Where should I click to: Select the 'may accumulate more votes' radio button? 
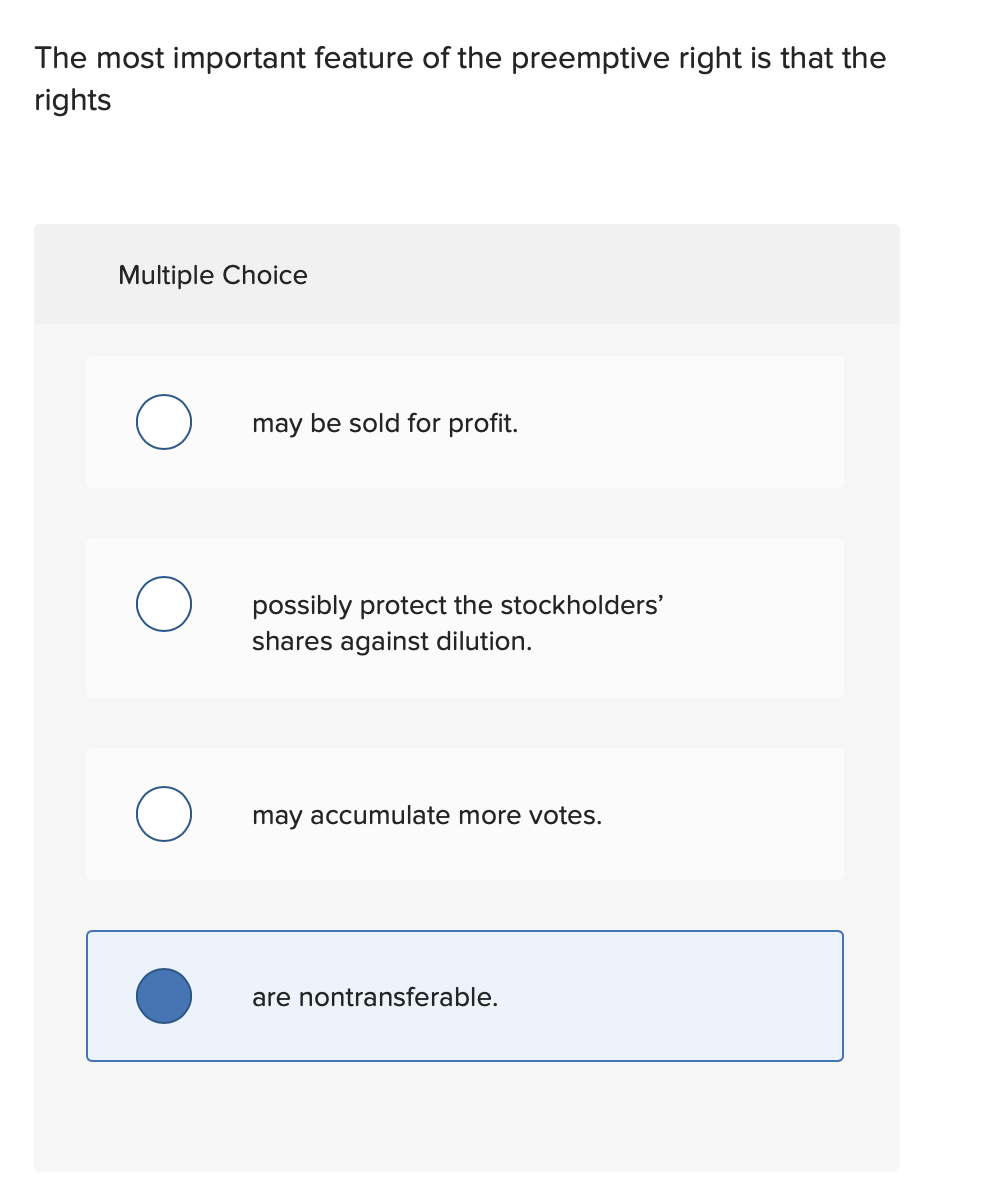pos(163,814)
